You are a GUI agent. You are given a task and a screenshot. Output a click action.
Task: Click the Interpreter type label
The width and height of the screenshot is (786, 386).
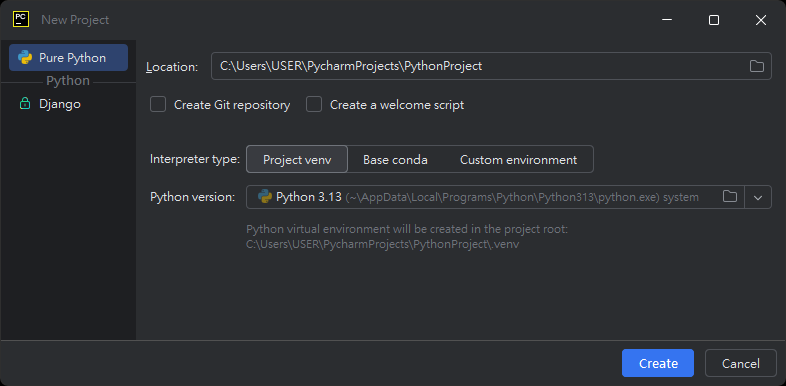[x=195, y=160]
